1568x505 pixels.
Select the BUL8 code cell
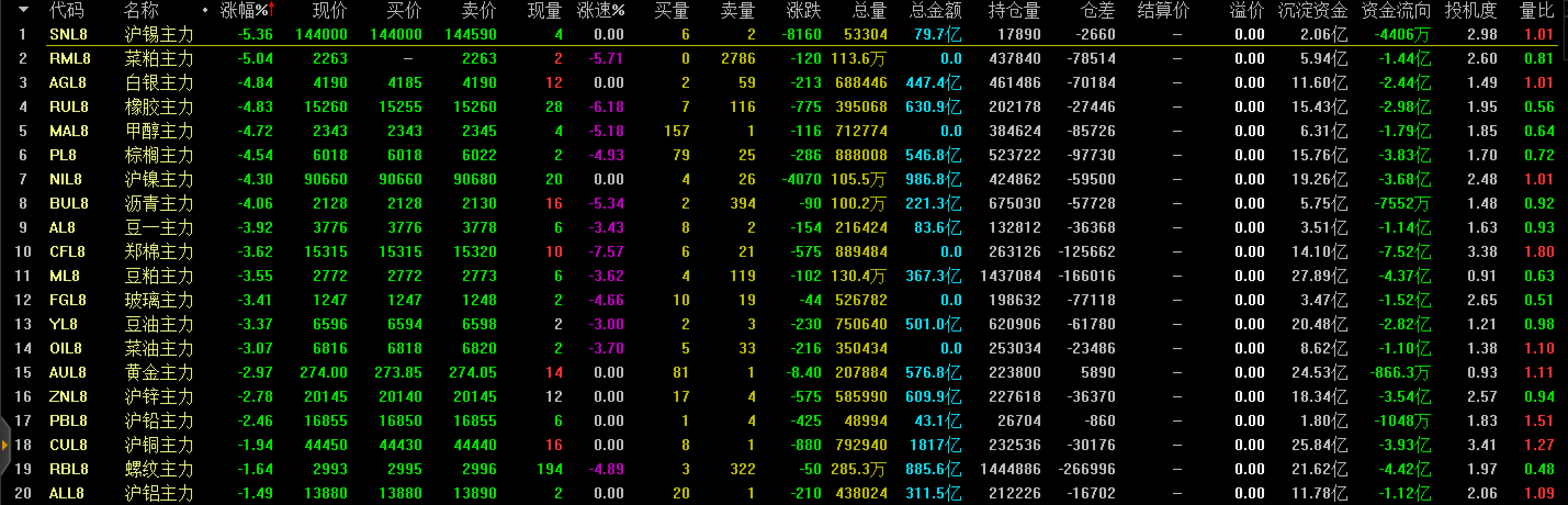(69, 204)
